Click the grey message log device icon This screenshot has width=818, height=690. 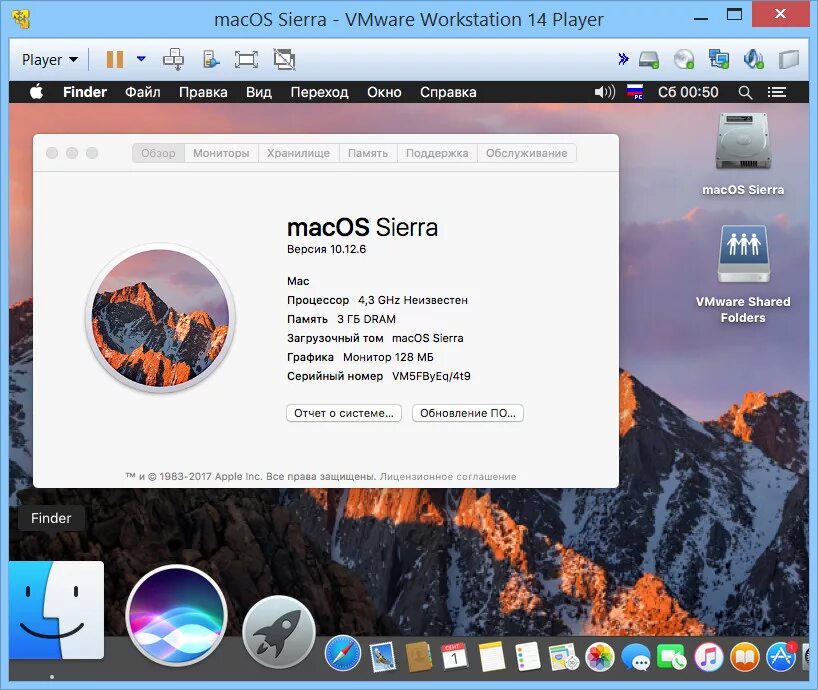tap(789, 59)
